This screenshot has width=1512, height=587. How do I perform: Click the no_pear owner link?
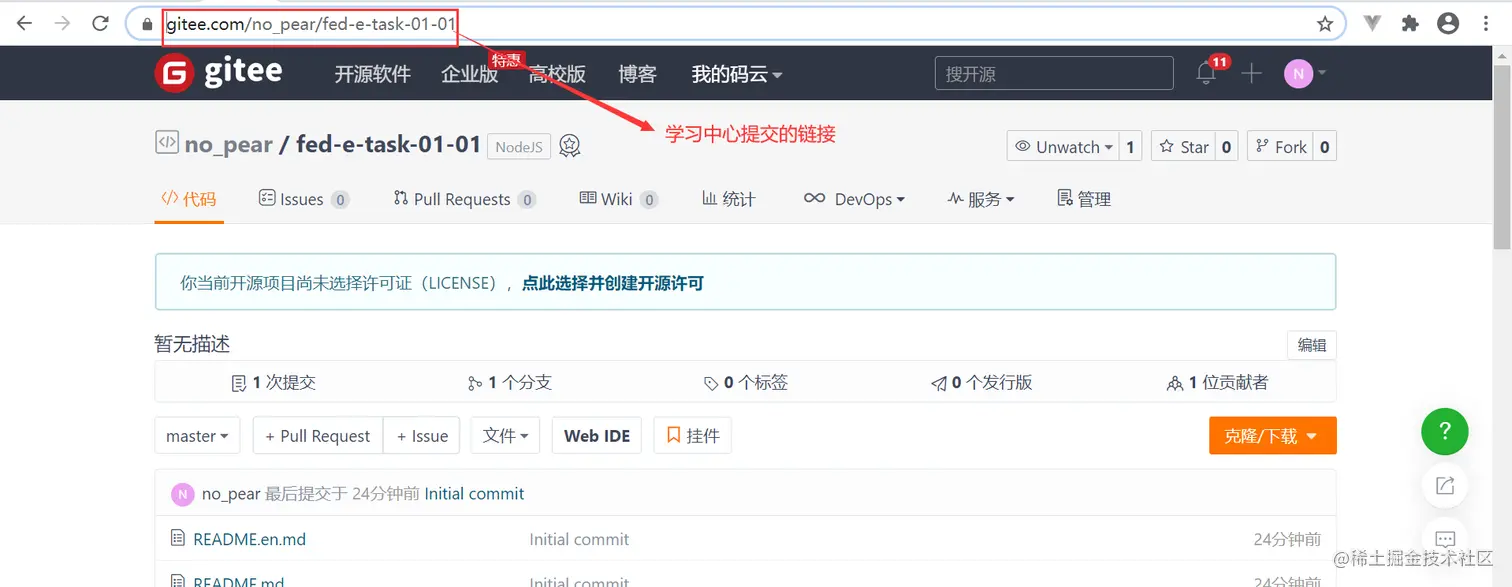(x=228, y=144)
